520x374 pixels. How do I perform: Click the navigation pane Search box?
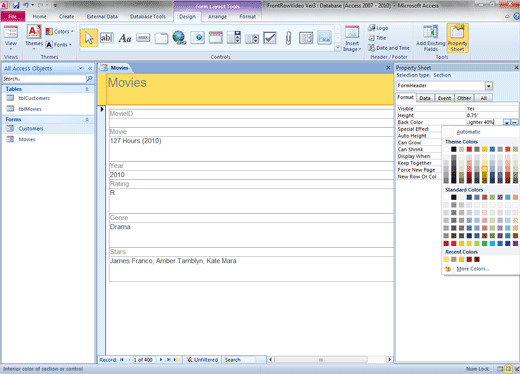pos(43,79)
